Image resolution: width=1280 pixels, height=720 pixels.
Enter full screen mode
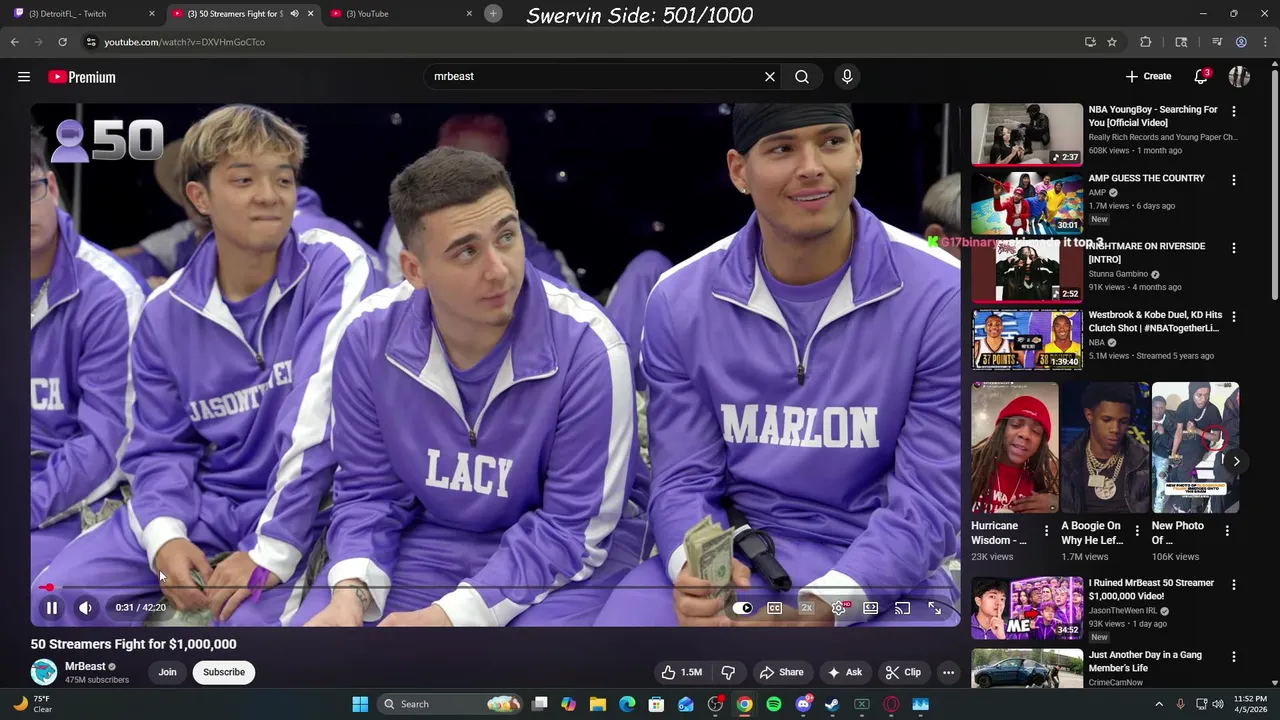click(934, 608)
